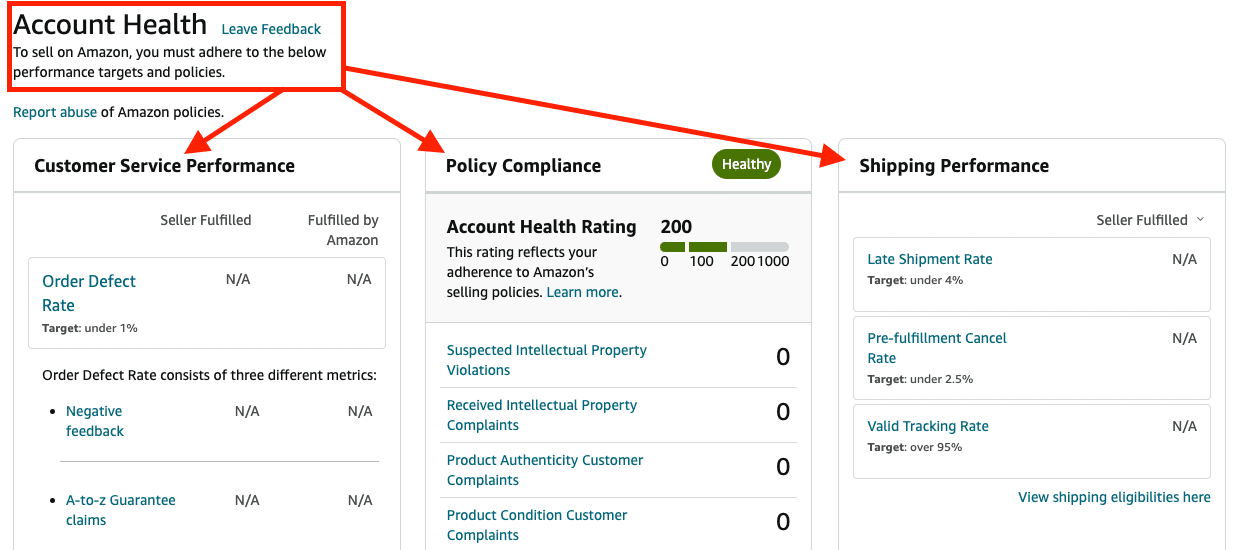Click Target: under 2.5% text
The width and height of the screenshot is (1243, 550).
920,379
